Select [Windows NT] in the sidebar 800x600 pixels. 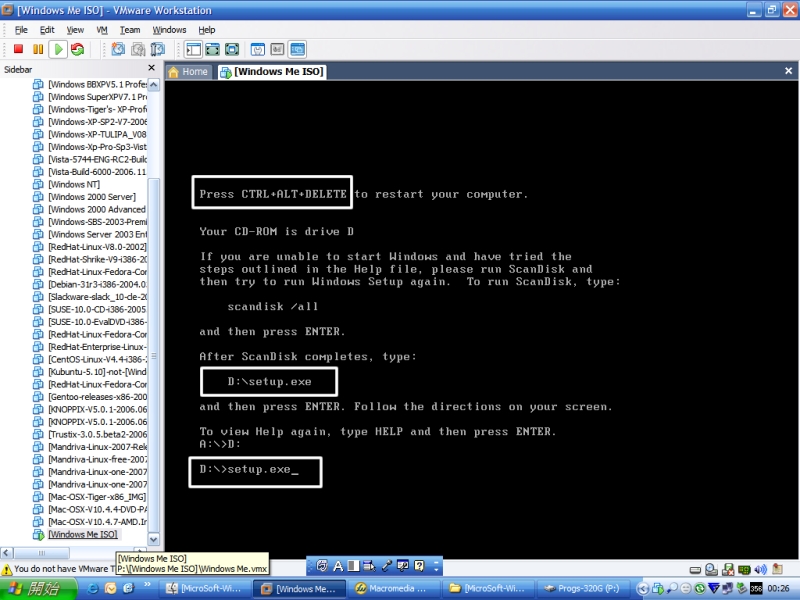[x=74, y=184]
